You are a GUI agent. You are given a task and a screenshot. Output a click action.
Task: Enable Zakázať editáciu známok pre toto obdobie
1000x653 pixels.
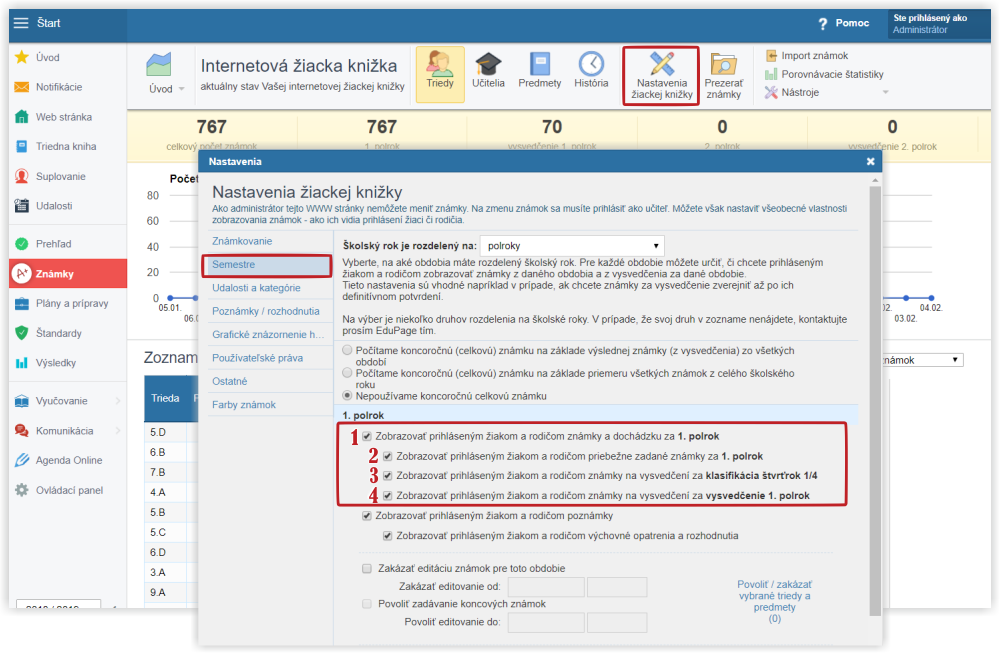[367, 568]
